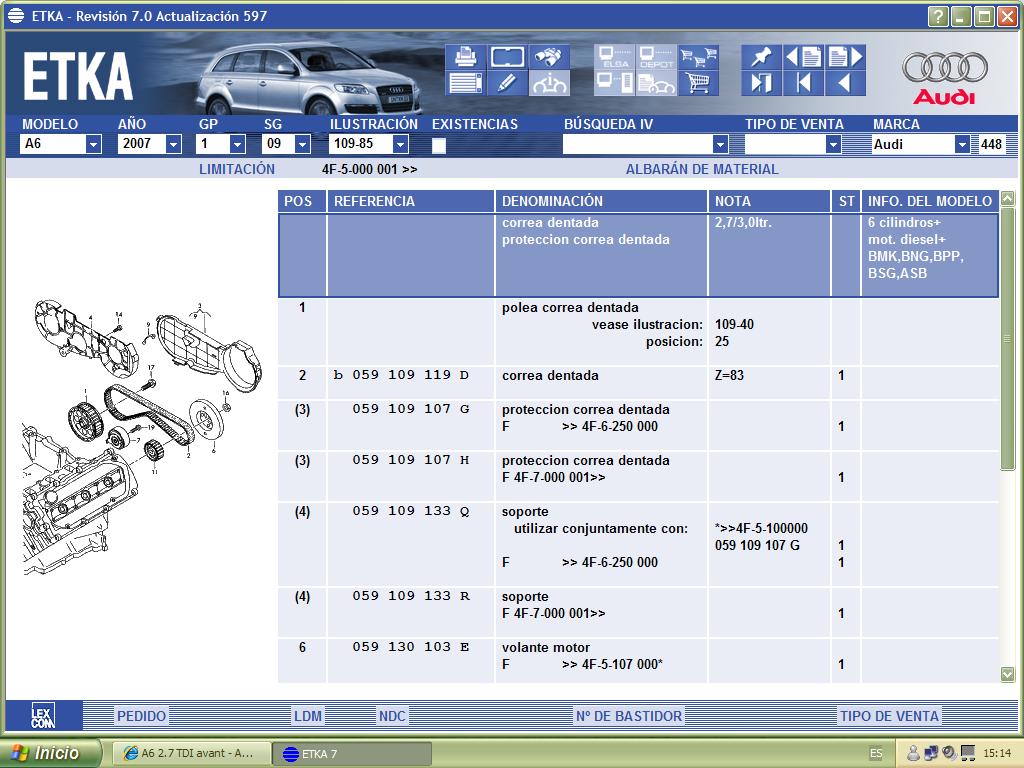Click the INFO. DEL MODELO column header
Screen dimensions: 1024x768
point(930,201)
